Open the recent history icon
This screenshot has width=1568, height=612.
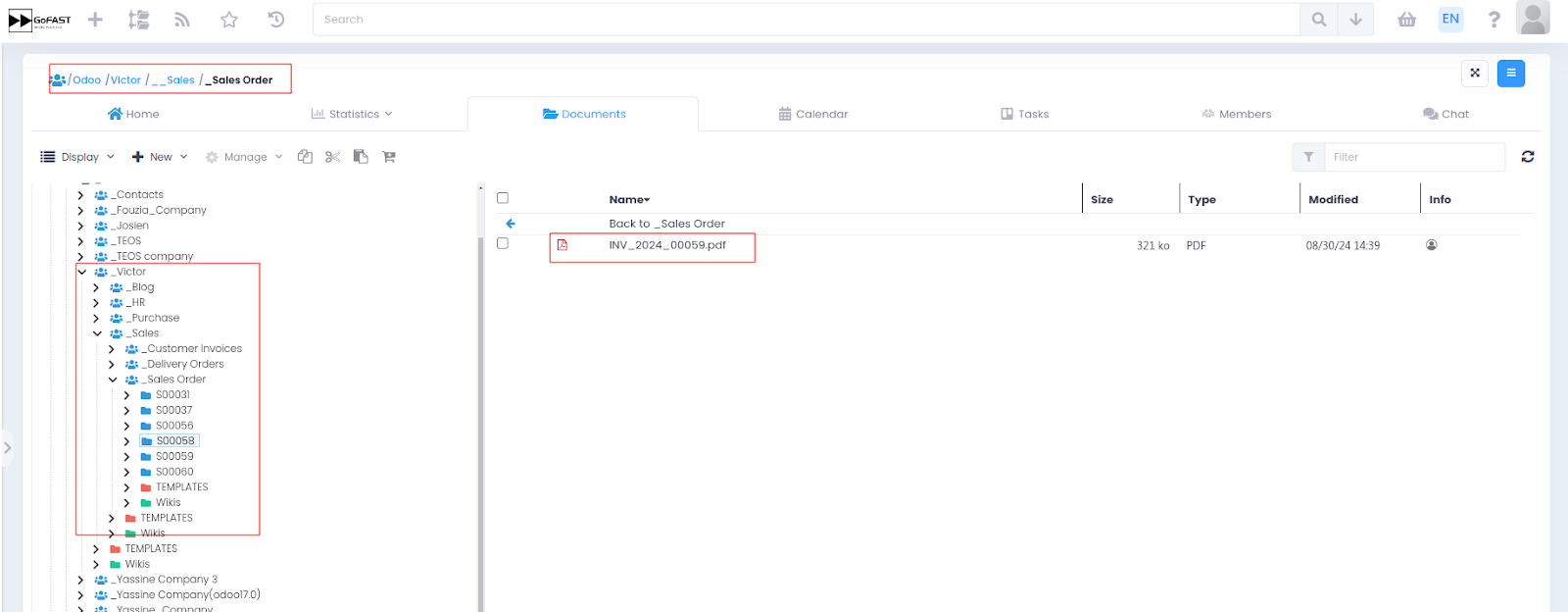(x=276, y=19)
